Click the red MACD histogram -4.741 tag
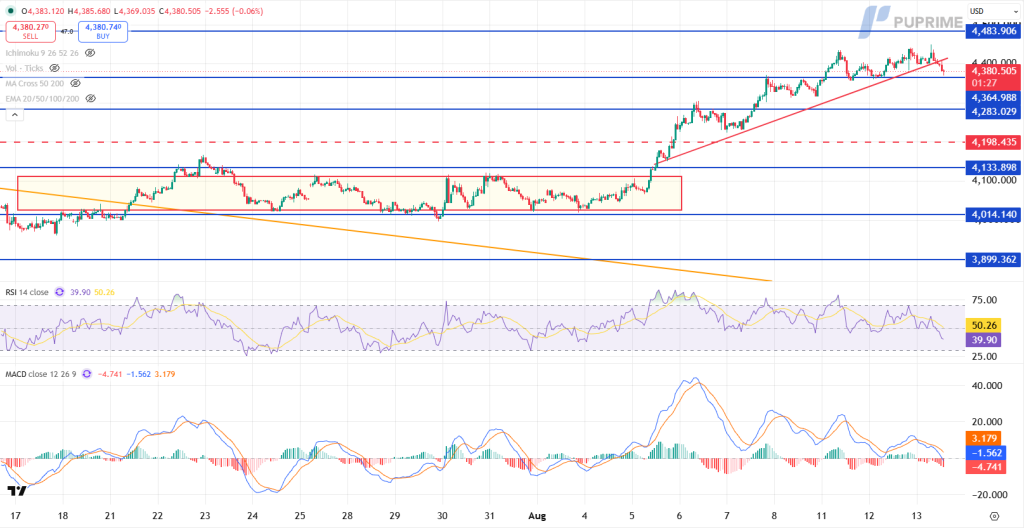 coord(986,465)
